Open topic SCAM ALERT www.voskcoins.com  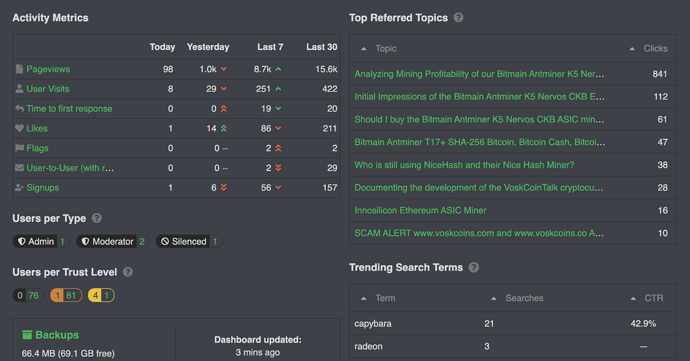[x=479, y=233]
